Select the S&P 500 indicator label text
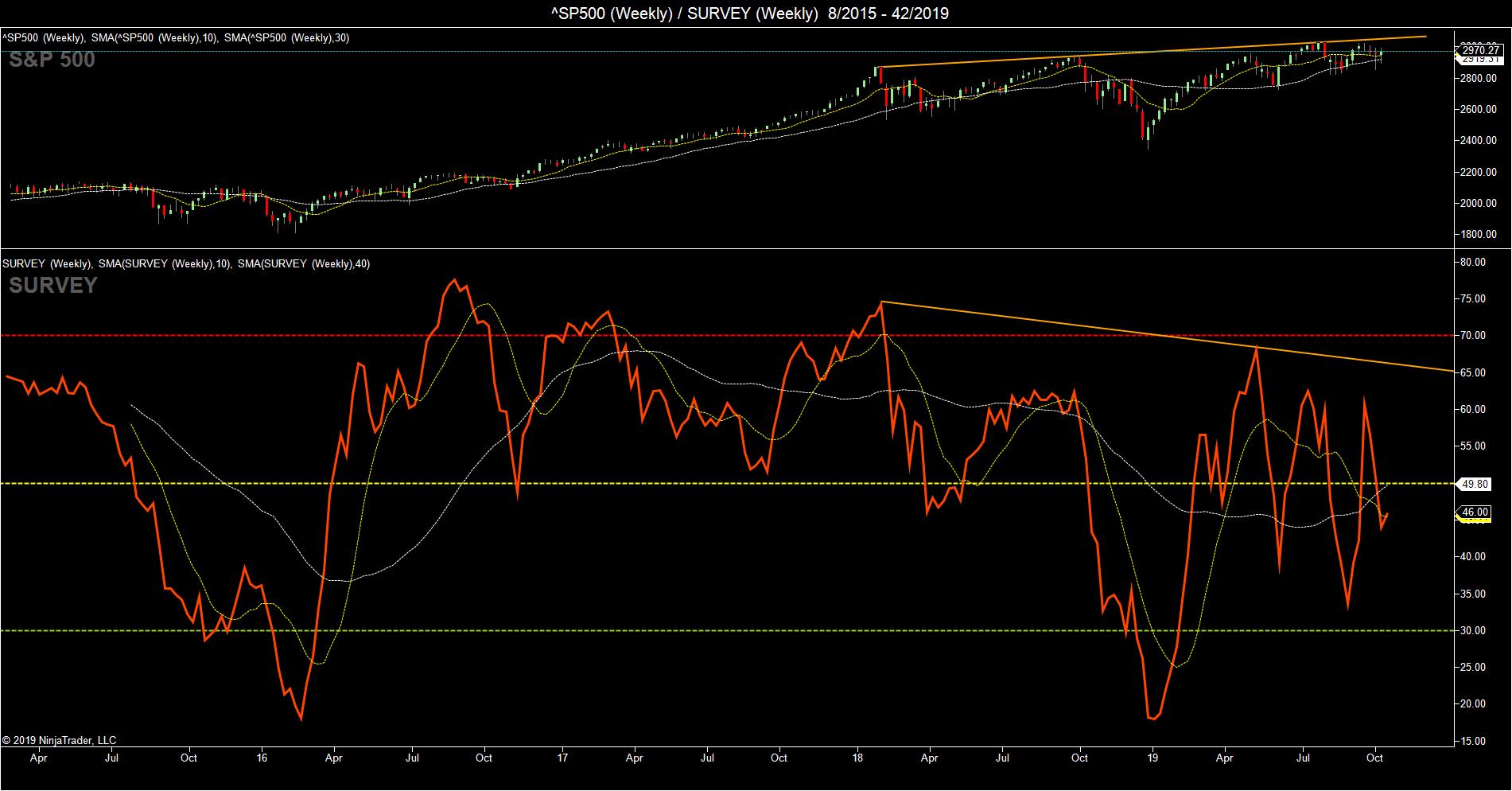1512x791 pixels. (177, 37)
